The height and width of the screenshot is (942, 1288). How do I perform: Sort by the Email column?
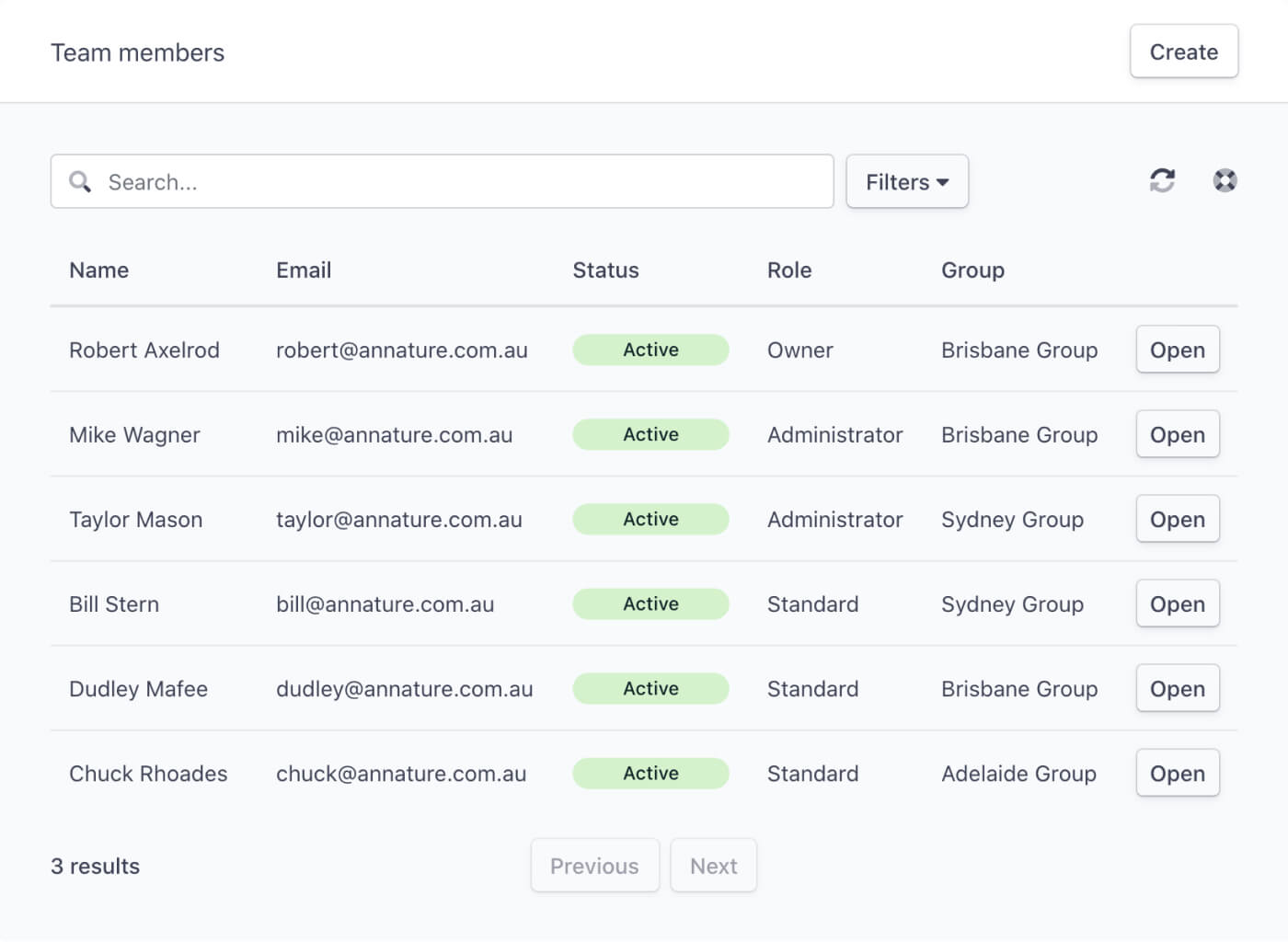pyautogui.click(x=304, y=270)
